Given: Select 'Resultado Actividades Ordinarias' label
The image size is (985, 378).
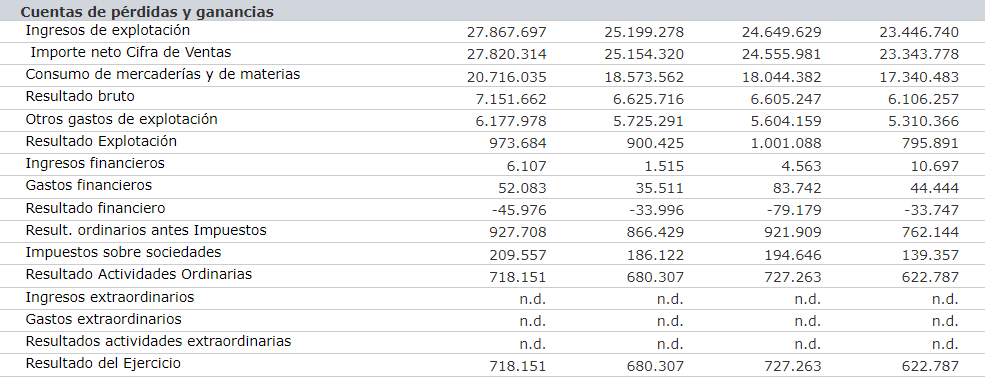Looking at the screenshot, I should (139, 274).
